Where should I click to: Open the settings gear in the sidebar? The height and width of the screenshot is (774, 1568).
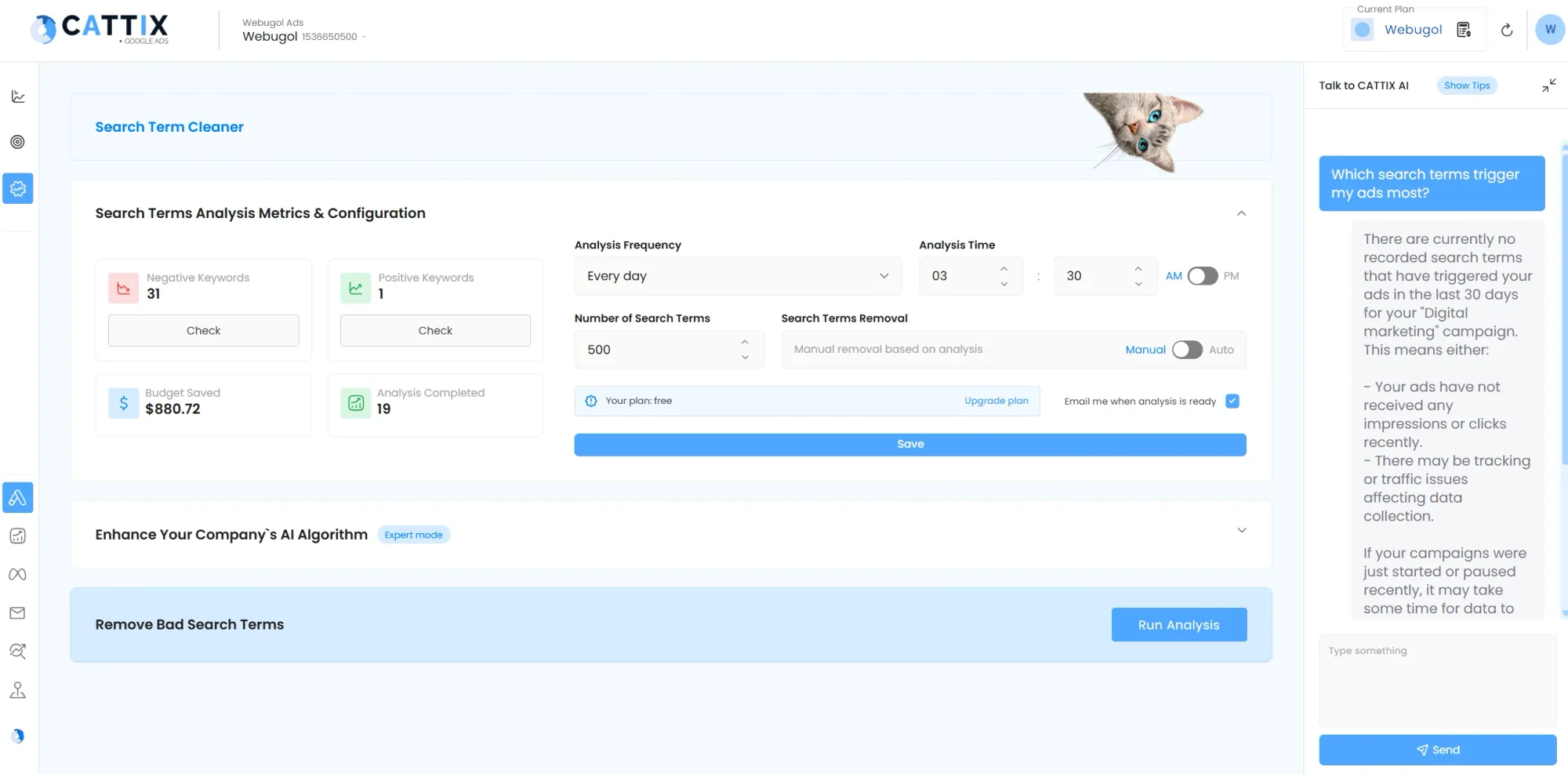tap(17, 188)
